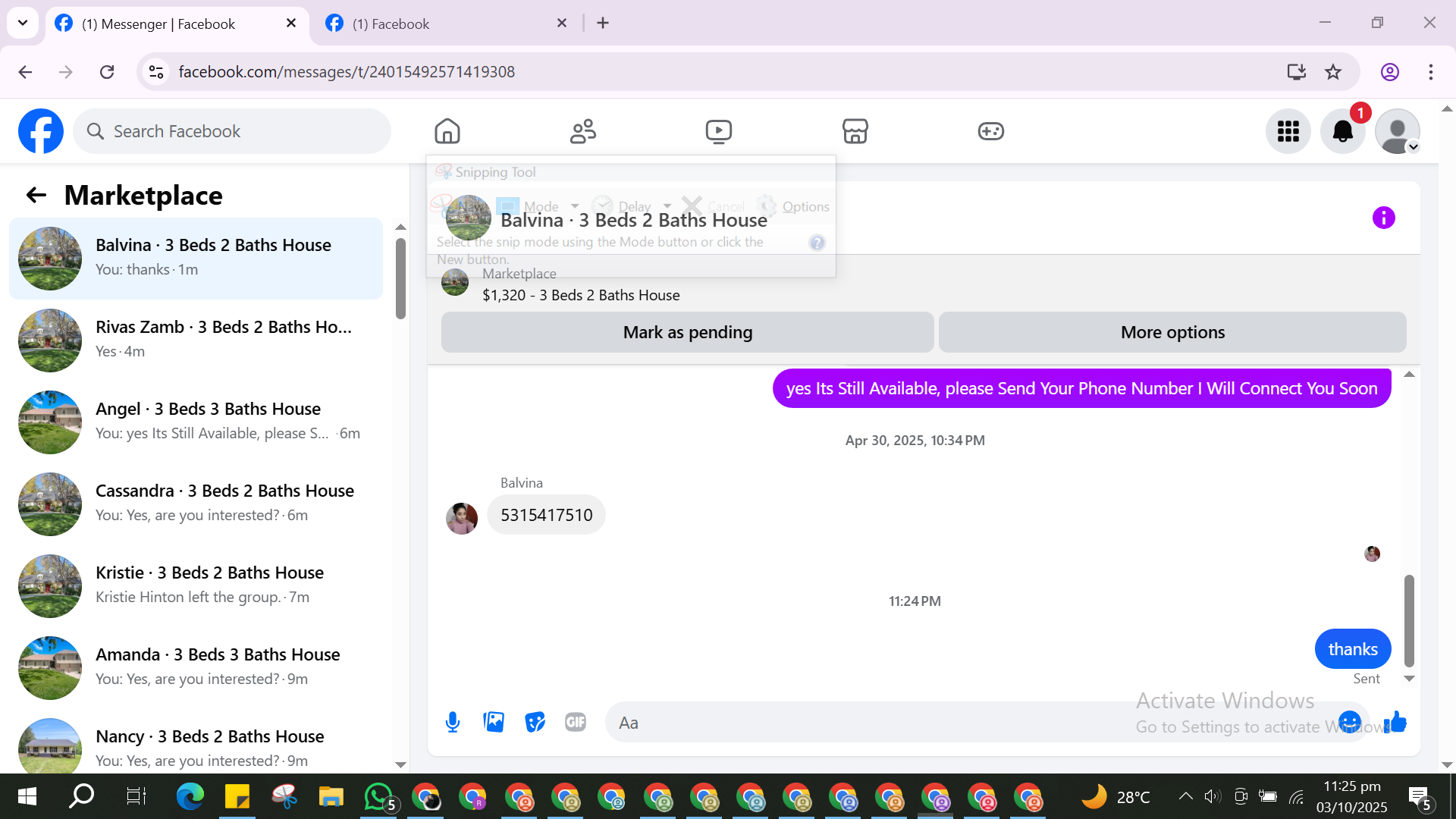This screenshot has height=819, width=1456.
Task: Open Cassandra 3 Beds 2 Baths conversation
Action: 196,504
